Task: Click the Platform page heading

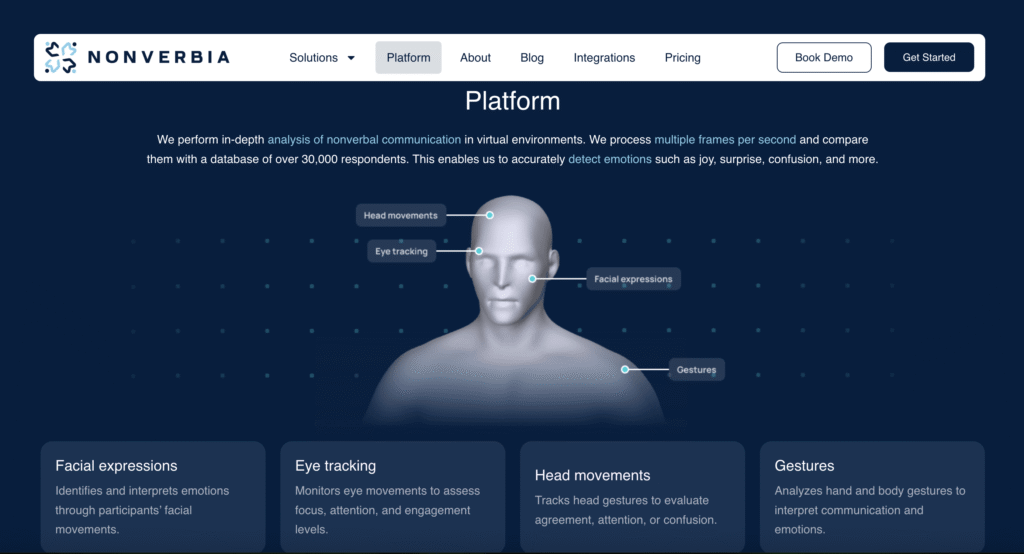Action: point(513,101)
